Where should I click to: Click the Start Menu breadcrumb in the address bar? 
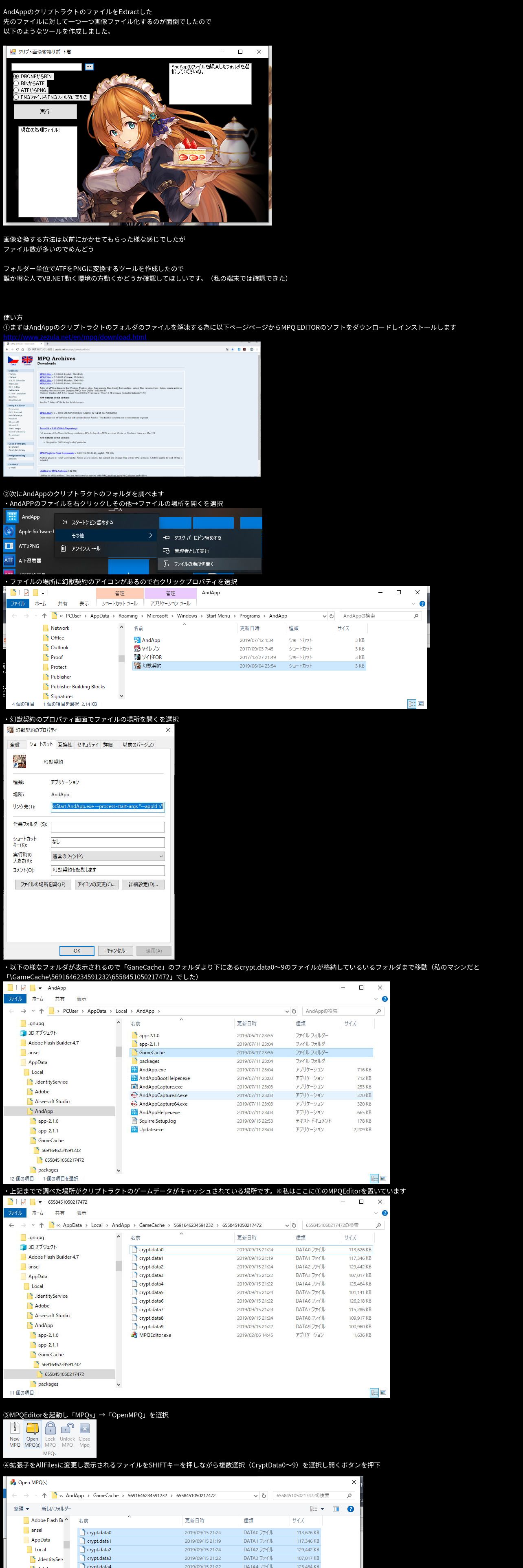point(218,615)
